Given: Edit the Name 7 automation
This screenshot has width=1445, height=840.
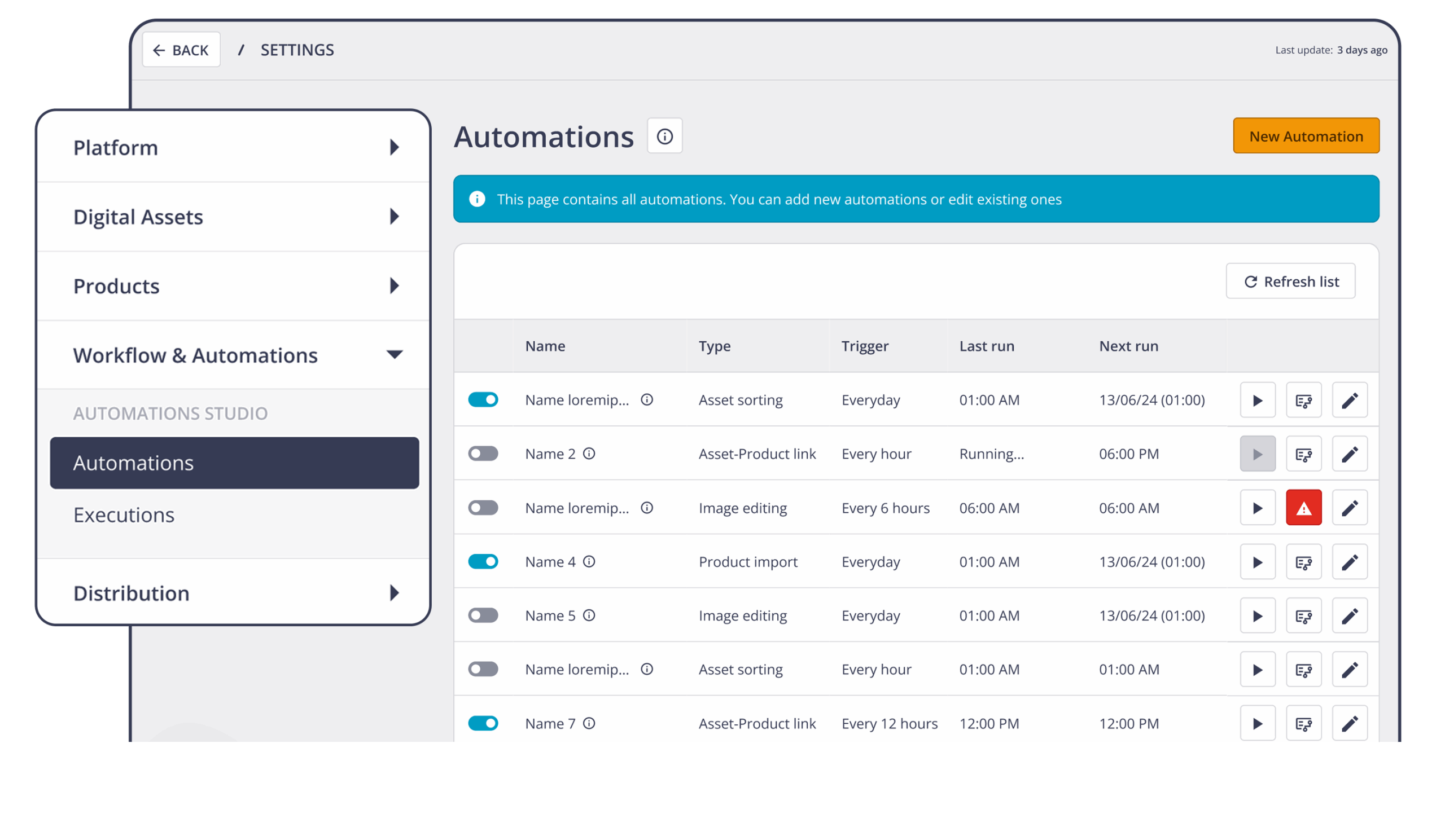Looking at the screenshot, I should 1349,723.
